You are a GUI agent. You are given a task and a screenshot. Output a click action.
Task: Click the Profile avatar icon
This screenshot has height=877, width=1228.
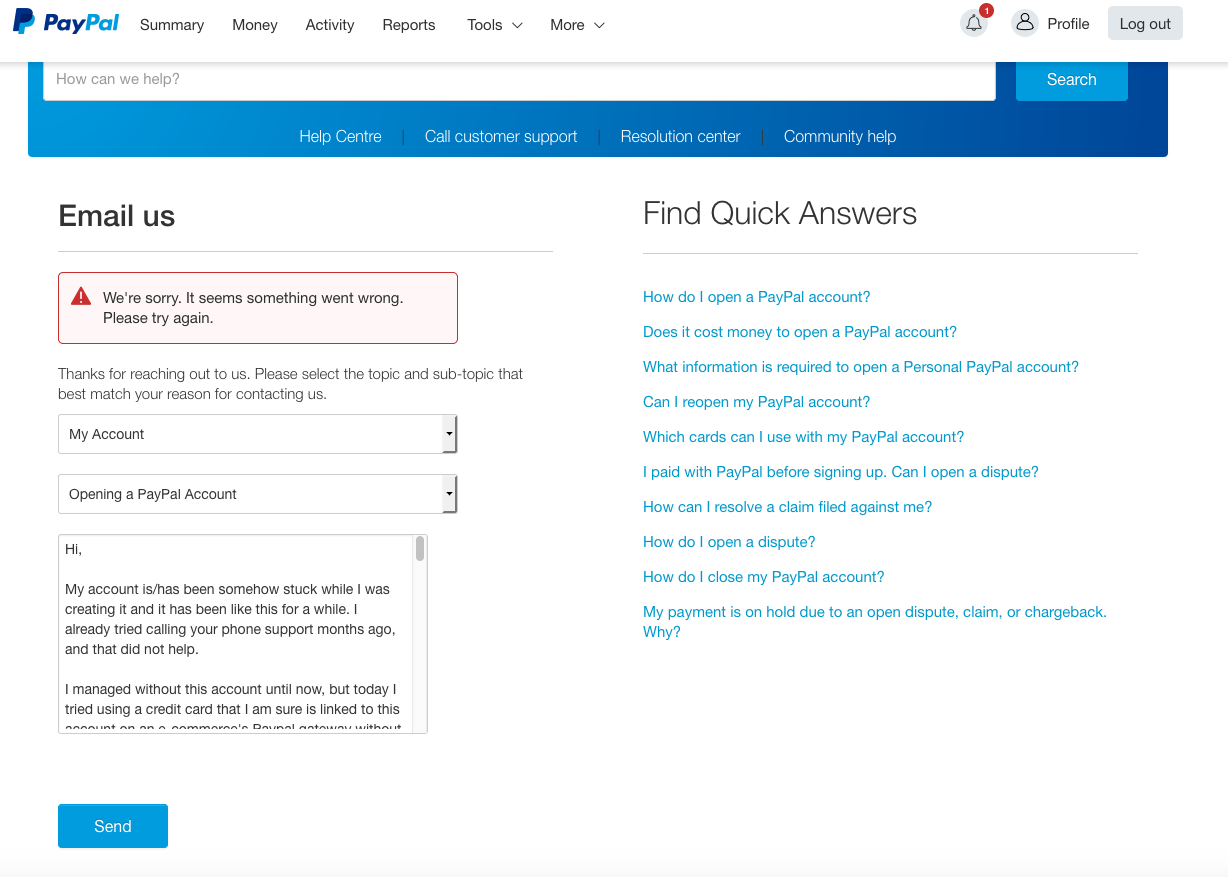pos(1025,23)
